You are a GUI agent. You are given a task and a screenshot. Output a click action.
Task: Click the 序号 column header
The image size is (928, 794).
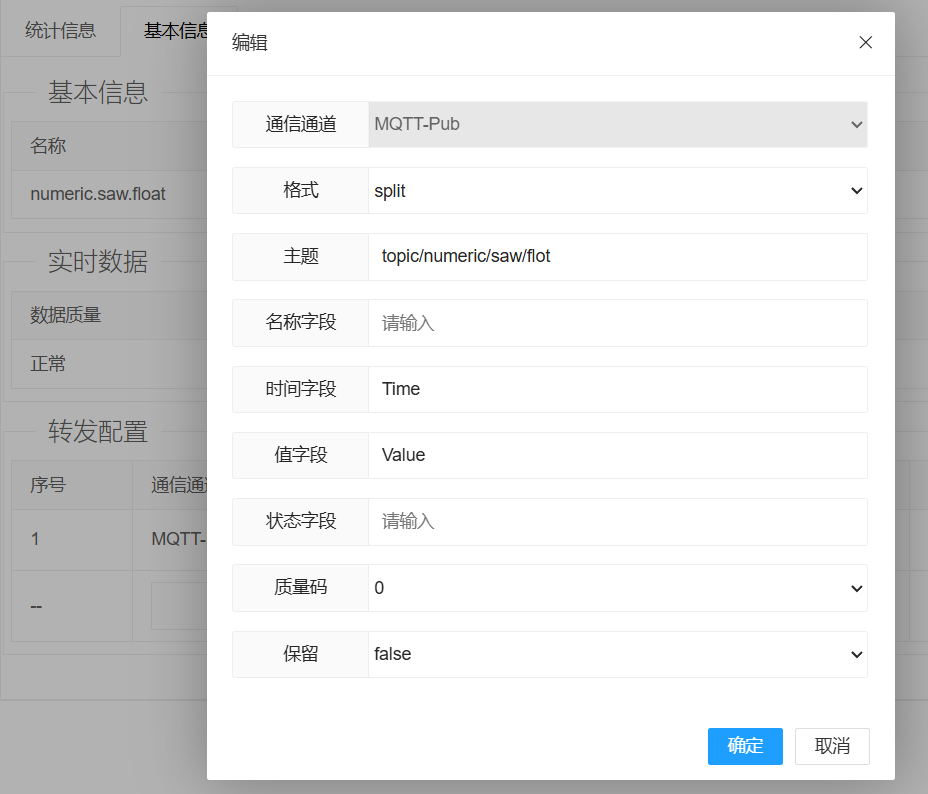tap(48, 485)
